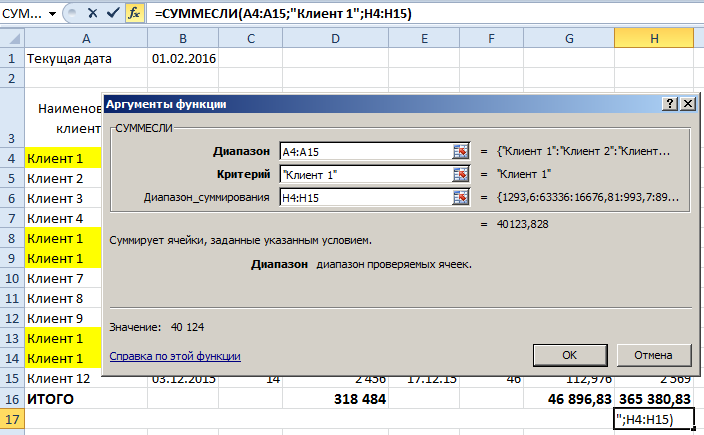
Task: Select highlighted column H header
Action: [654, 39]
